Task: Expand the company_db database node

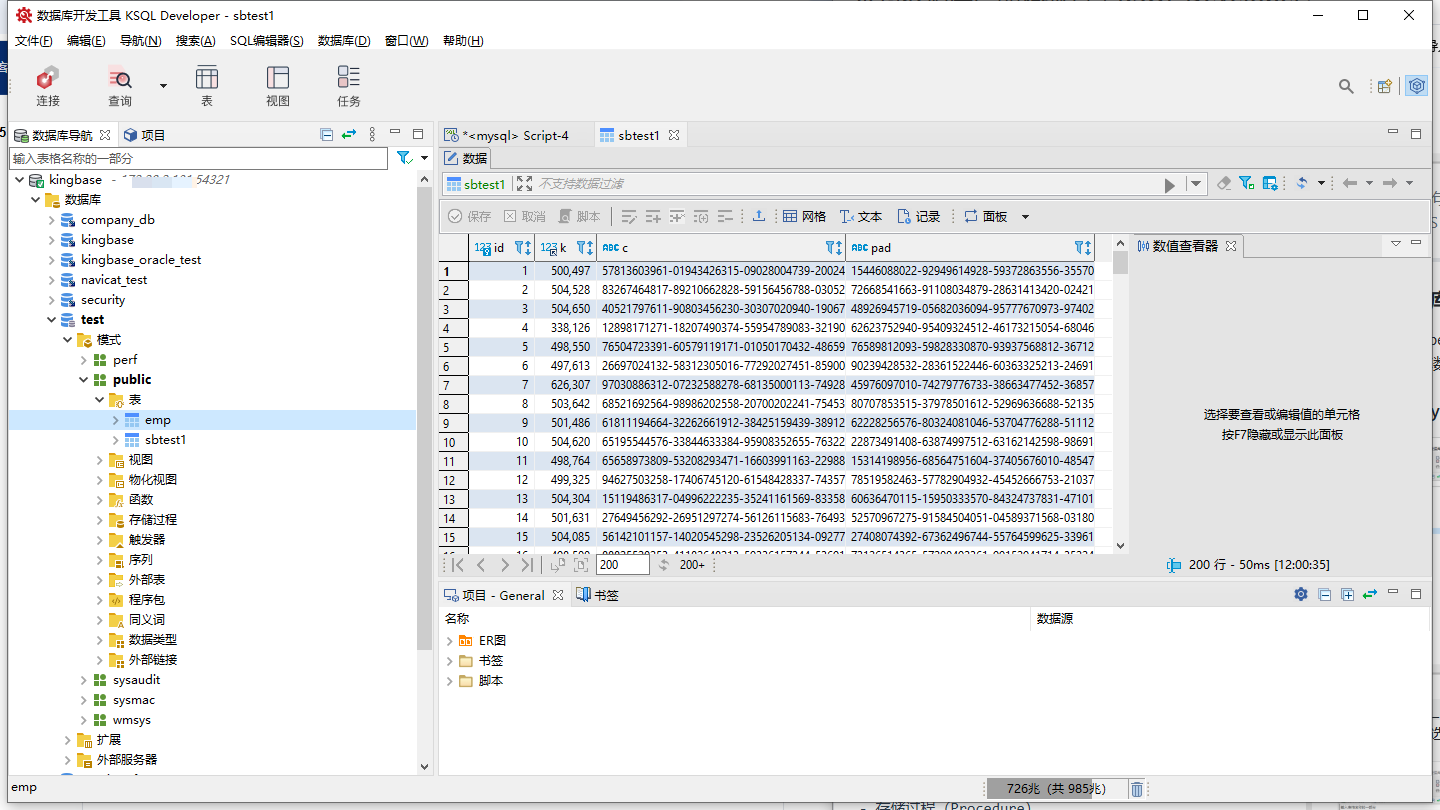Action: click(x=52, y=220)
